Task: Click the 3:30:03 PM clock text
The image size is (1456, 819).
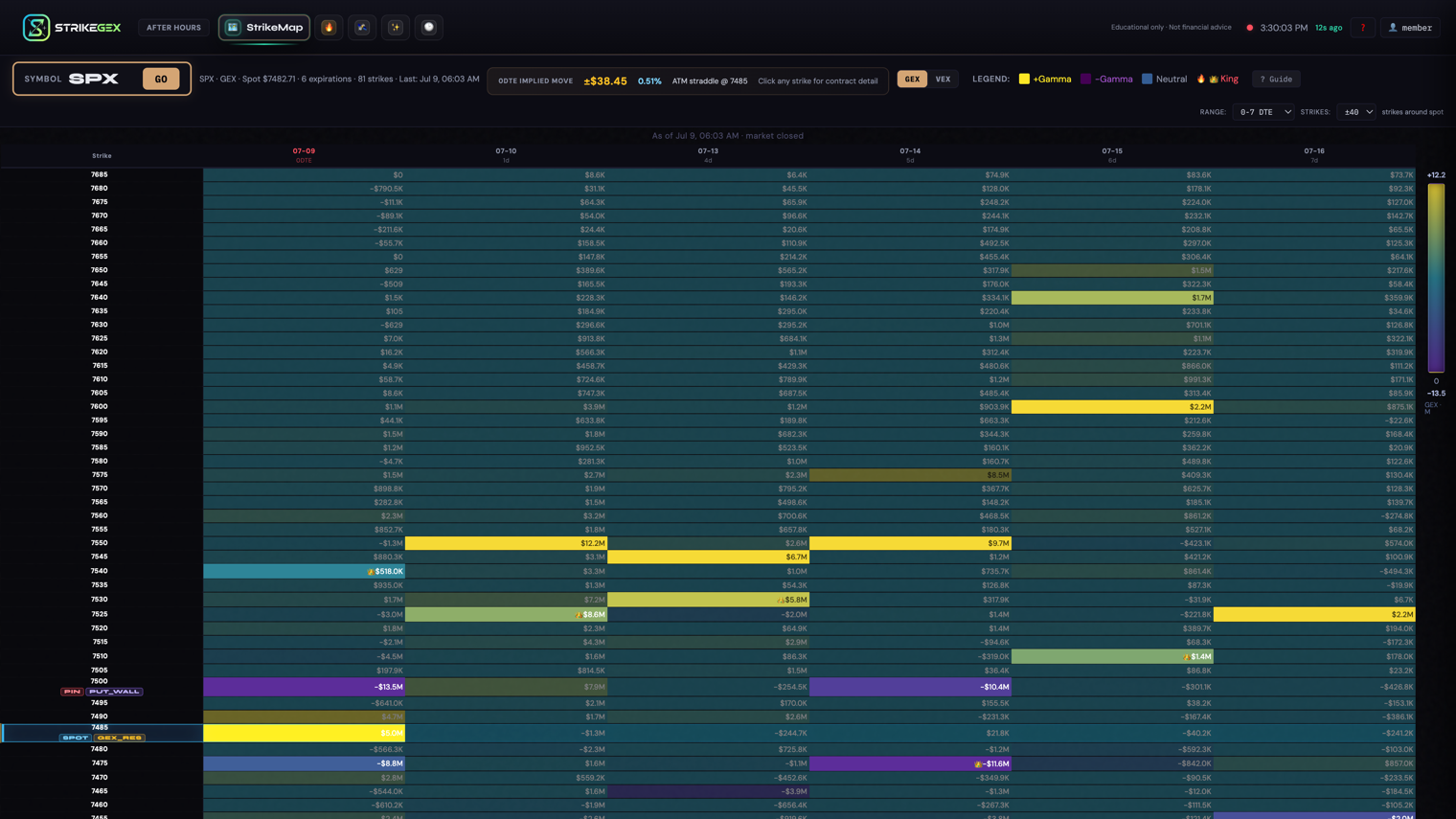Action: (x=1284, y=28)
